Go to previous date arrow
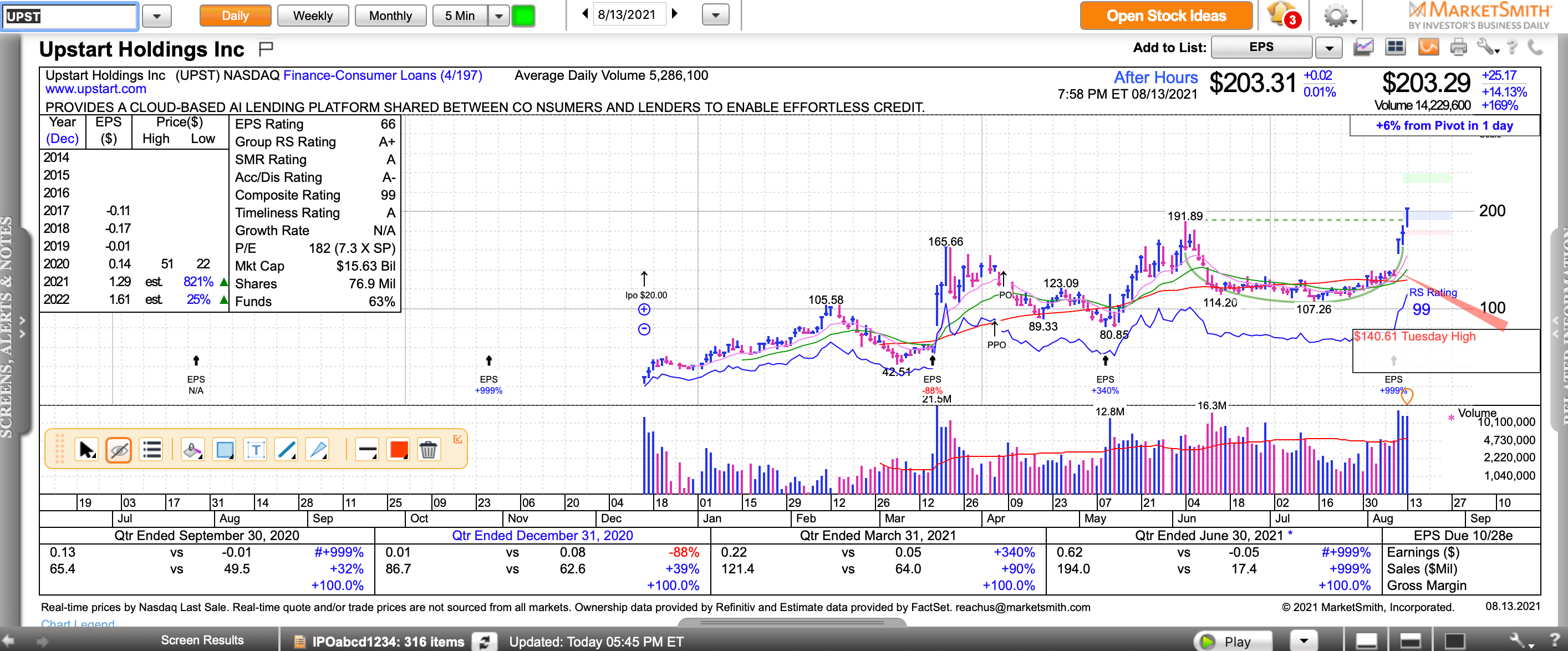The image size is (1568, 651). pyautogui.click(x=585, y=13)
